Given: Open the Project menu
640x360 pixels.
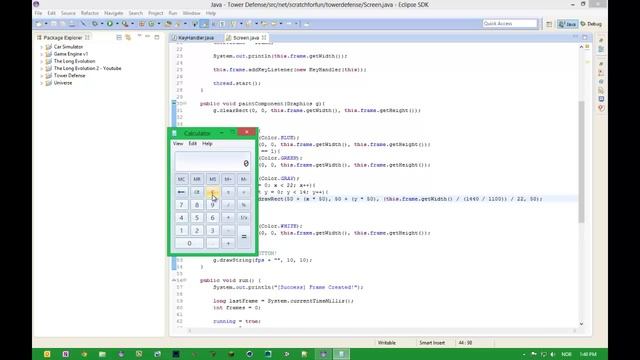Looking at the screenshot, I should click(x=156, y=13).
